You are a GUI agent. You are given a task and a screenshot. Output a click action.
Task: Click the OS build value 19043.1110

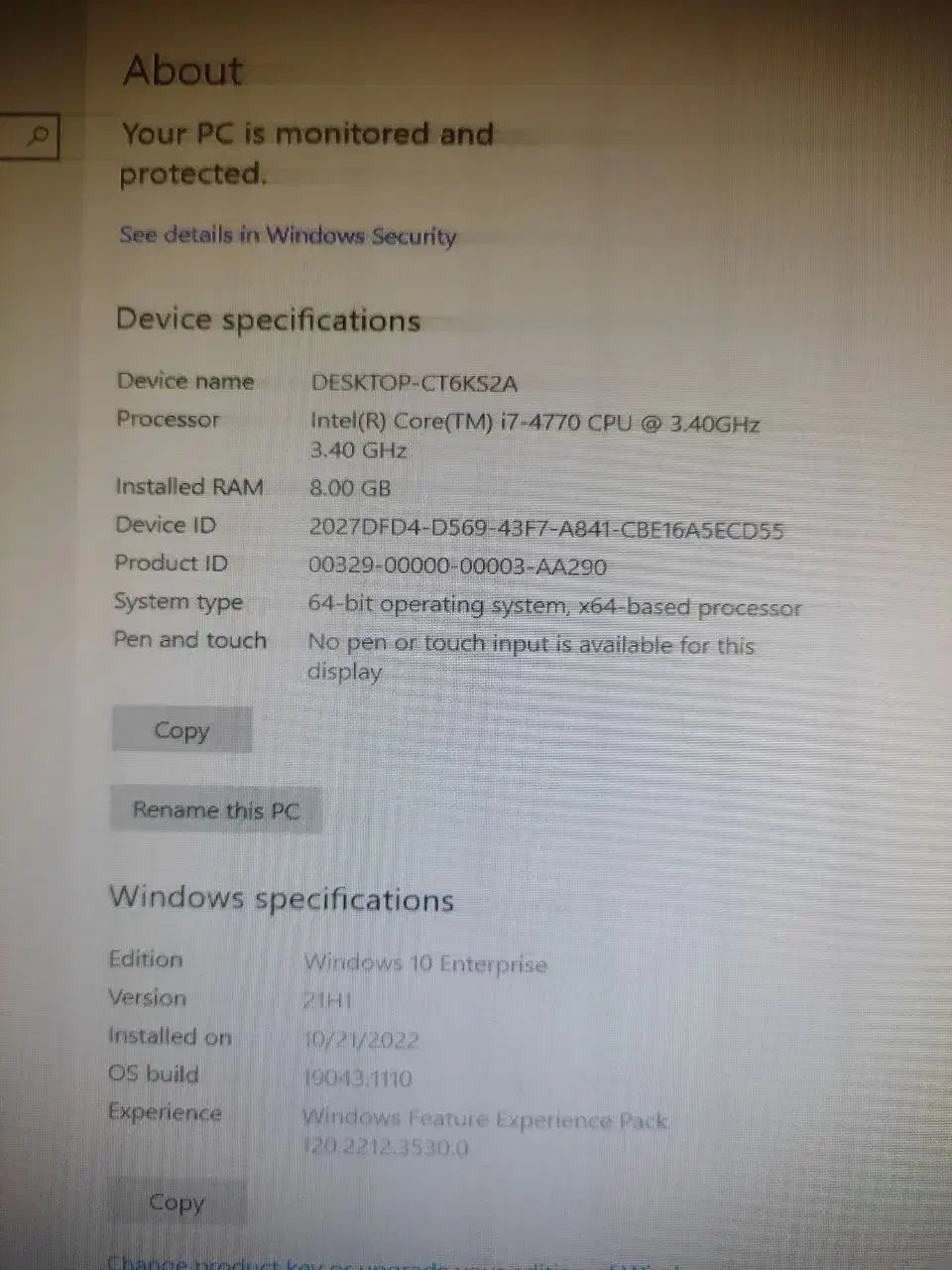(357, 1078)
